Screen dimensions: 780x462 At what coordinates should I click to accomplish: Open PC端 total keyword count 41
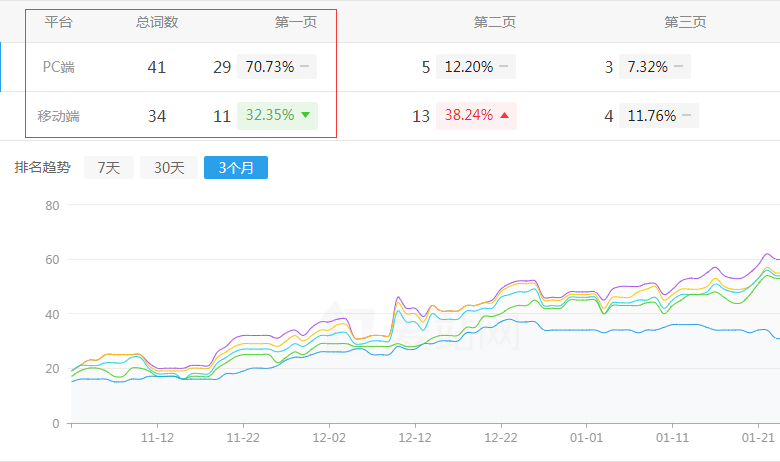156,67
